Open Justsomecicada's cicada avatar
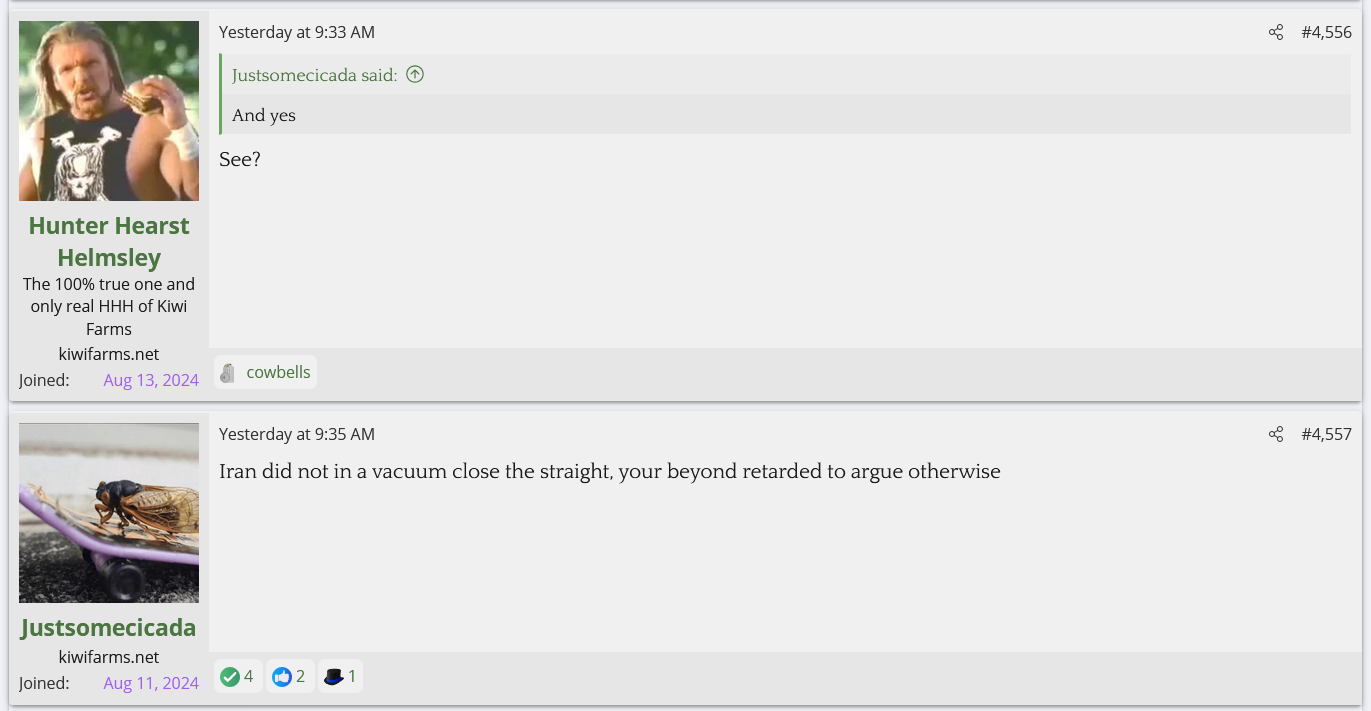Image resolution: width=1371 pixels, height=711 pixels. coord(109,513)
